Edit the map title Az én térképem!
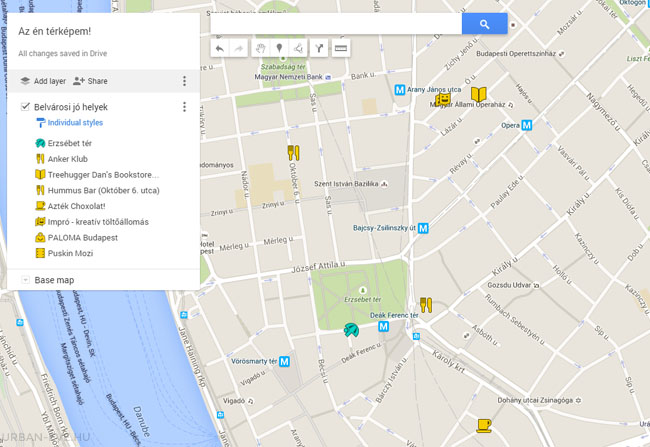Viewport: 650px width, 447px height. click(x=54, y=32)
